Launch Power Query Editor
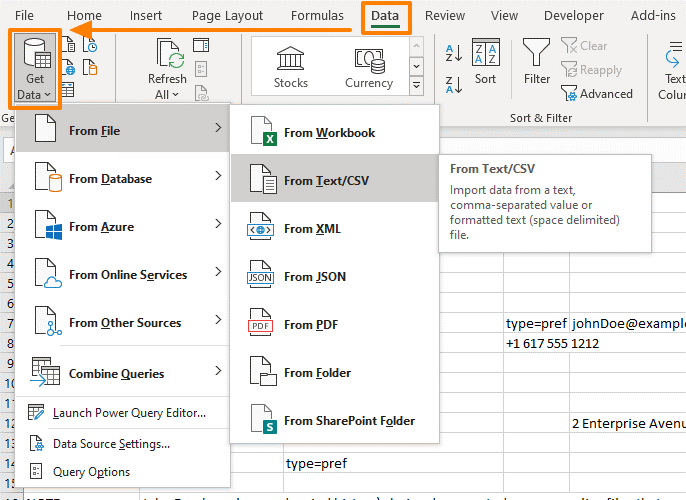This screenshot has height=500, width=686. (x=122, y=413)
